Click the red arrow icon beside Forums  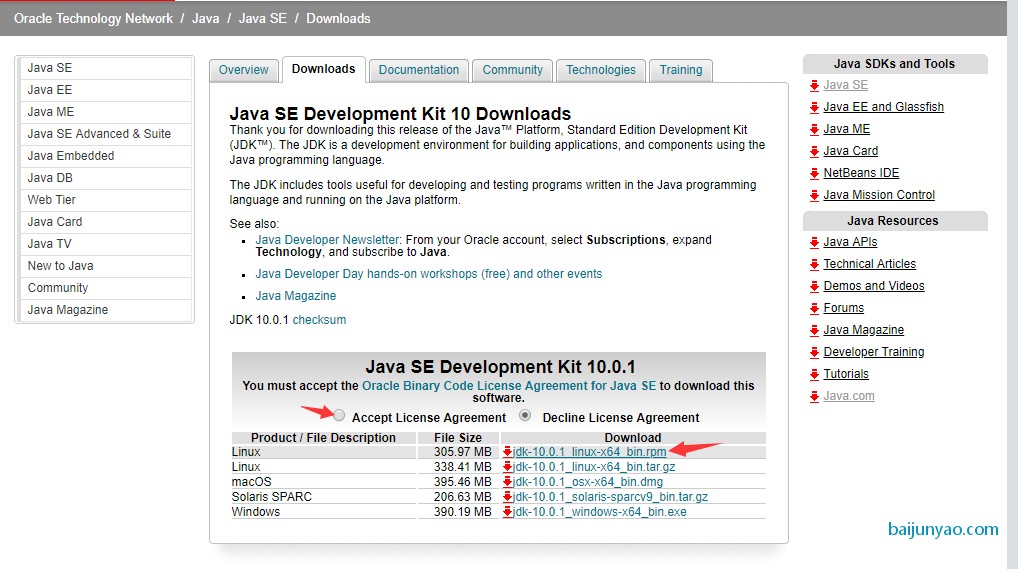click(x=814, y=309)
